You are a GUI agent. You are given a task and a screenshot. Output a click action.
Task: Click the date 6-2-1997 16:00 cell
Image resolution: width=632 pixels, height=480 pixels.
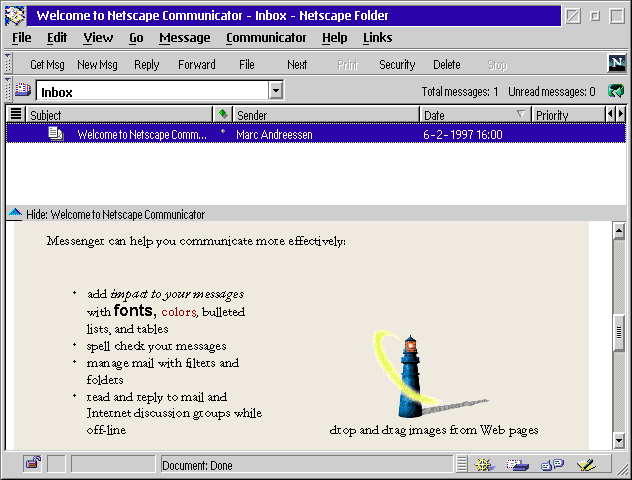462,135
